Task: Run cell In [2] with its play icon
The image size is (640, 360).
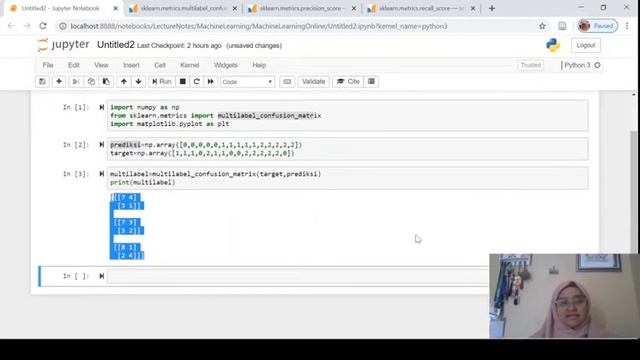Action: 102,145
